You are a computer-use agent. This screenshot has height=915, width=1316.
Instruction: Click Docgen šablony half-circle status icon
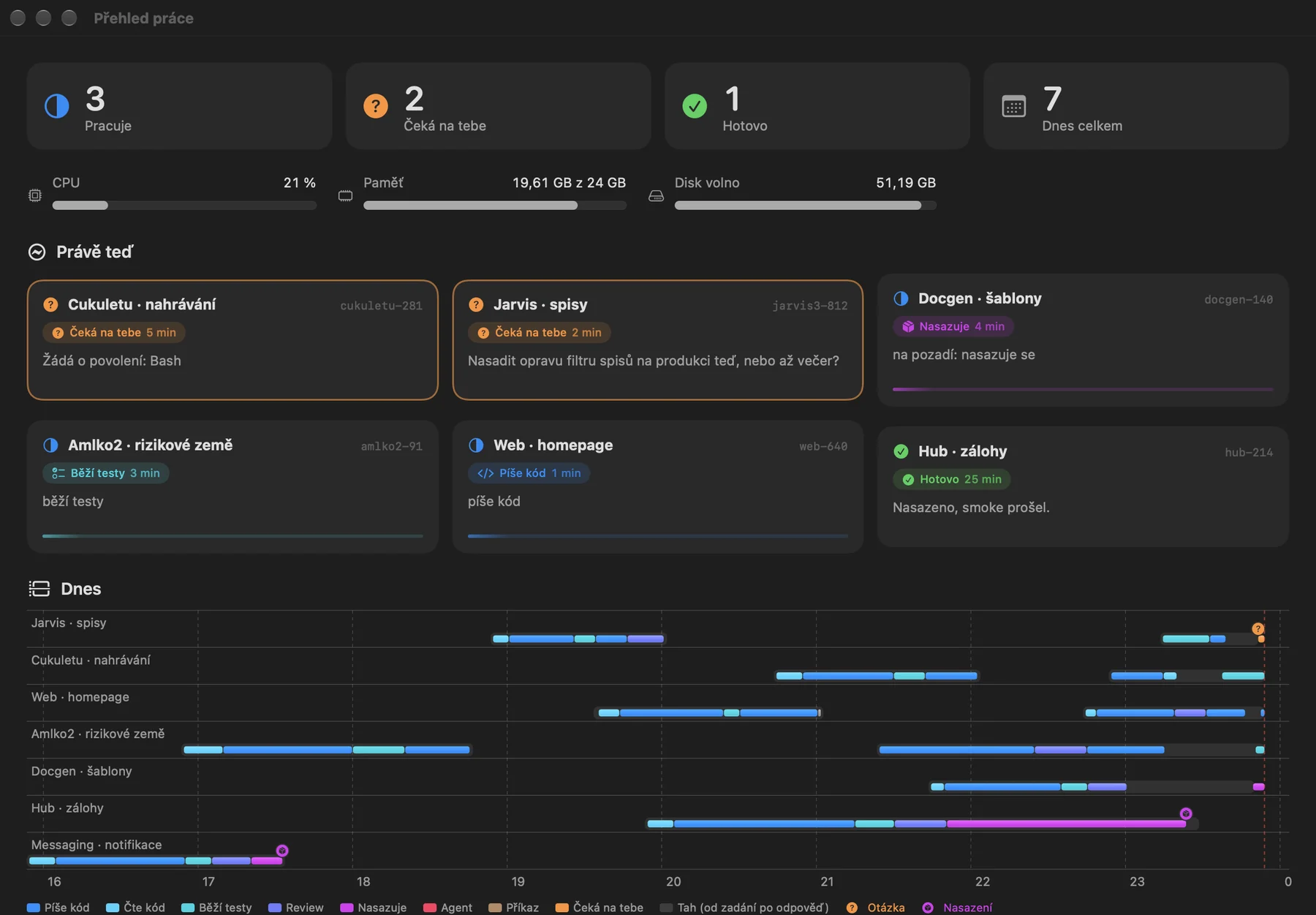(901, 298)
